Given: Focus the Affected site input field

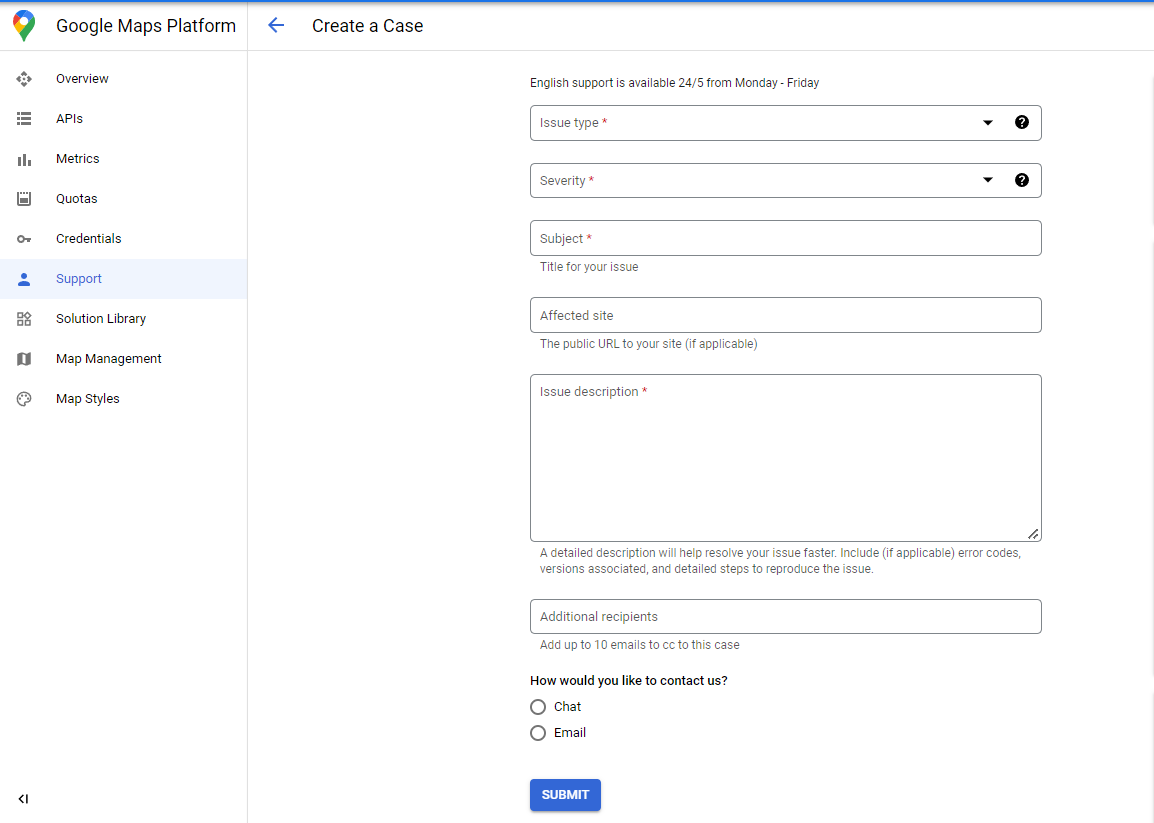Looking at the screenshot, I should click(785, 315).
